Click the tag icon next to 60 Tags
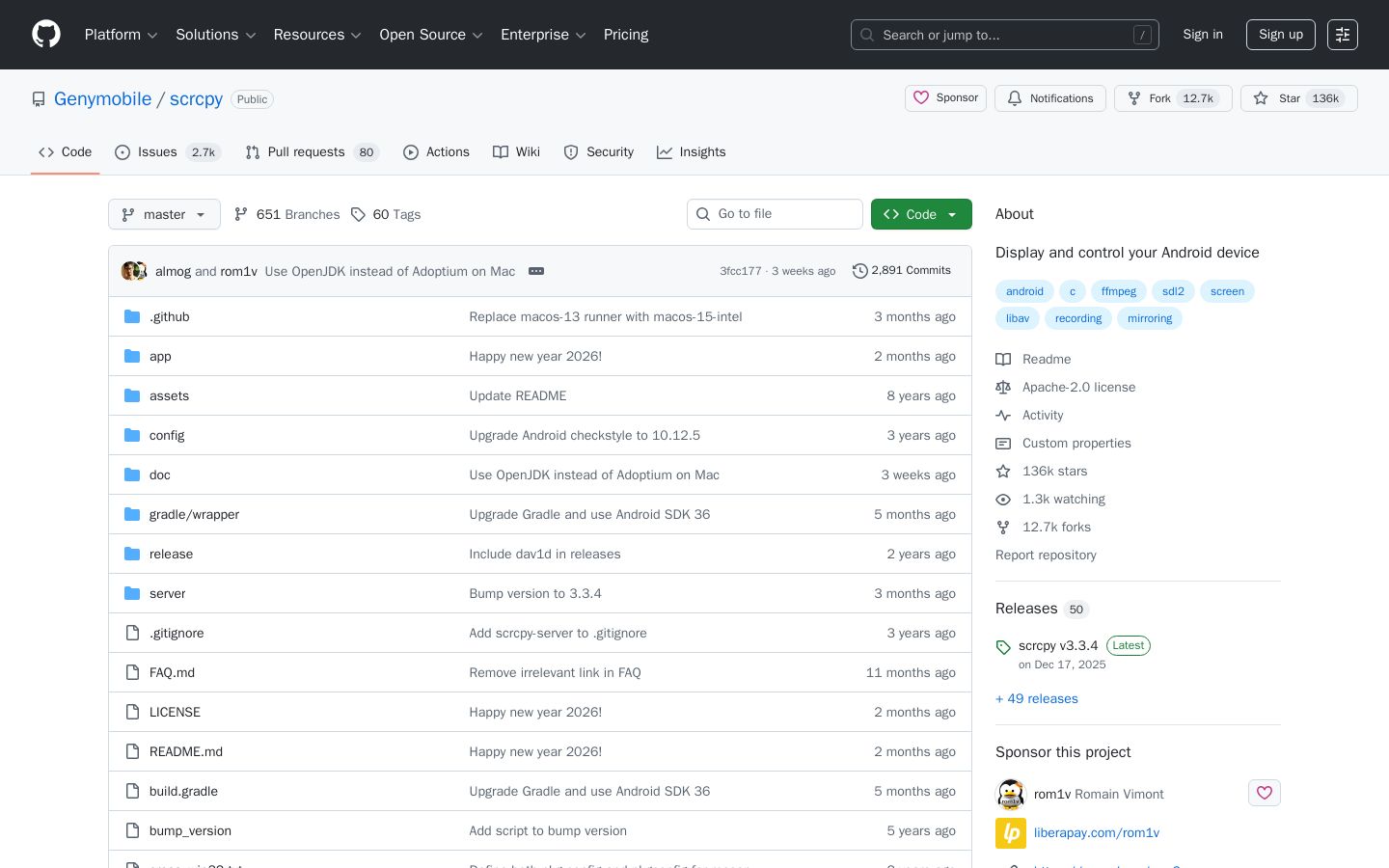 (358, 214)
